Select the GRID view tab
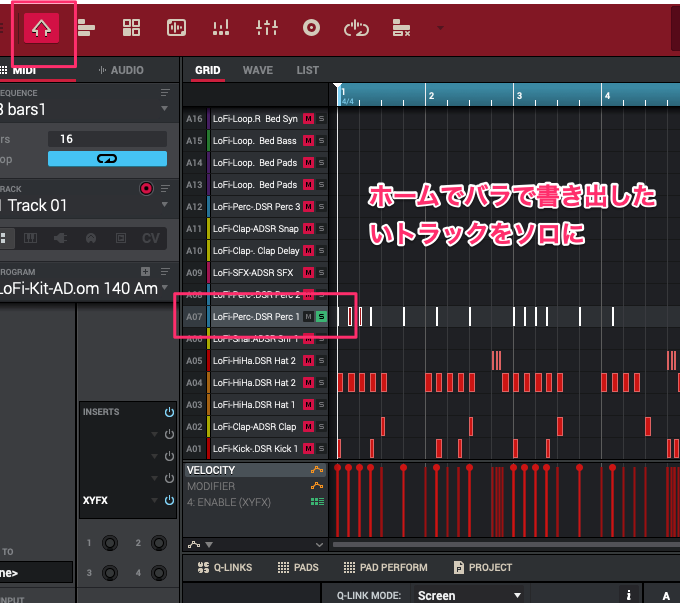The height and width of the screenshot is (603, 680). pos(208,70)
